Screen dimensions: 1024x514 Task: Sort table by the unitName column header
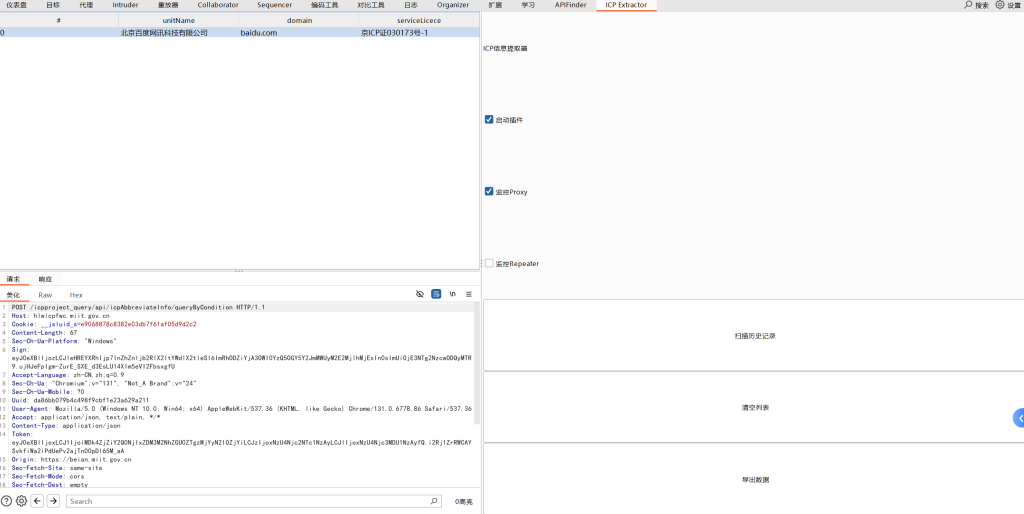179,20
